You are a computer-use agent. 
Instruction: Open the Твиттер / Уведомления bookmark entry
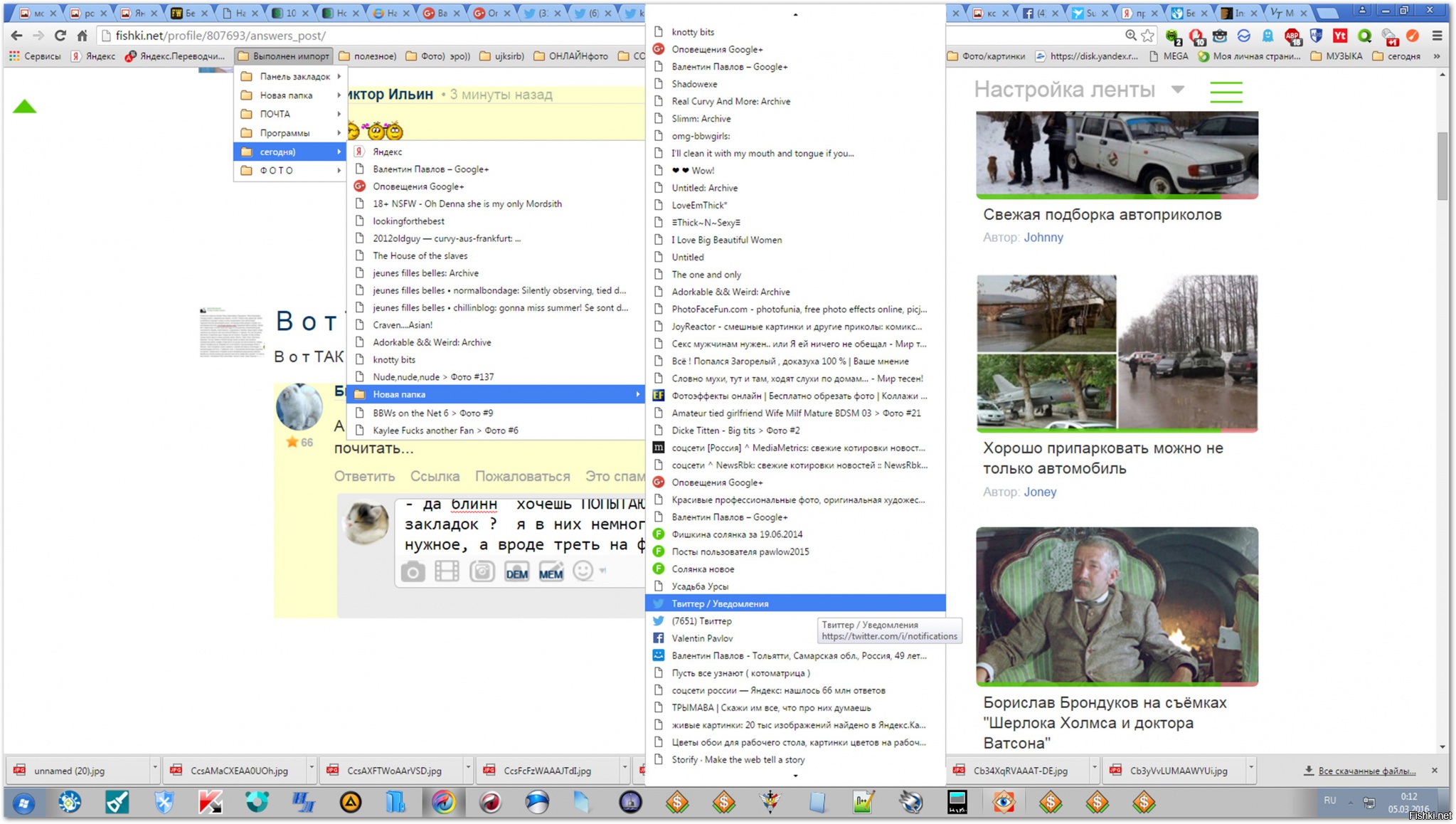click(x=720, y=603)
